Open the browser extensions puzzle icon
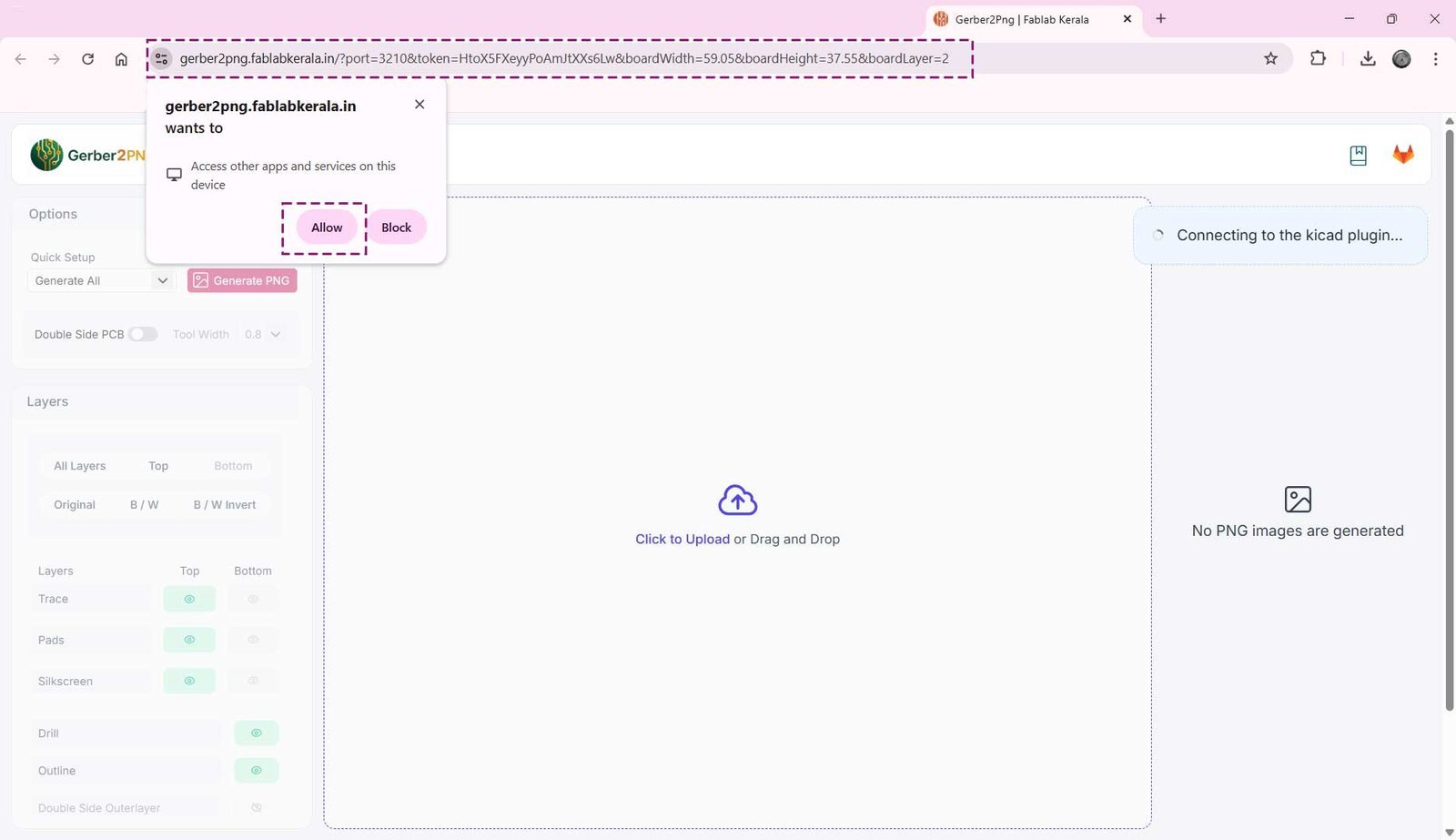The width and height of the screenshot is (1456, 840). [1318, 58]
